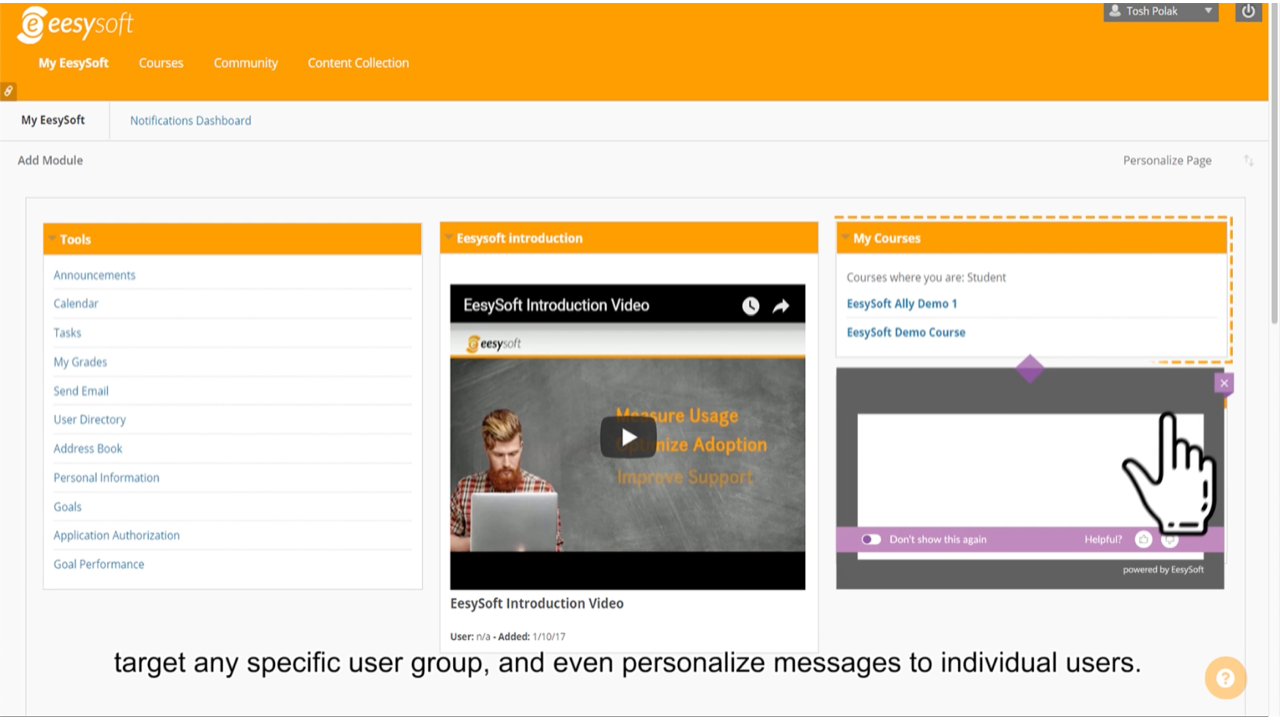Close the purple message popup
This screenshot has width=1280, height=720.
(1224, 383)
